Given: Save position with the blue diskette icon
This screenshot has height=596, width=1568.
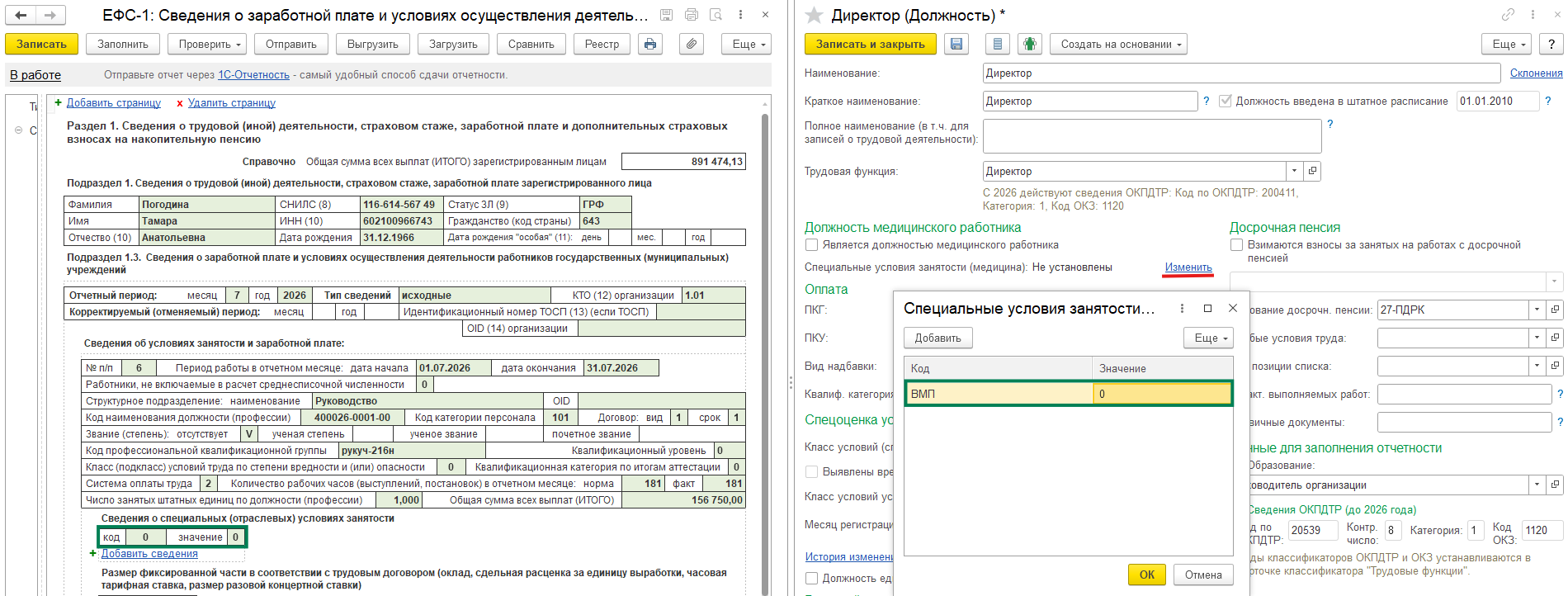Looking at the screenshot, I should tap(956, 44).
